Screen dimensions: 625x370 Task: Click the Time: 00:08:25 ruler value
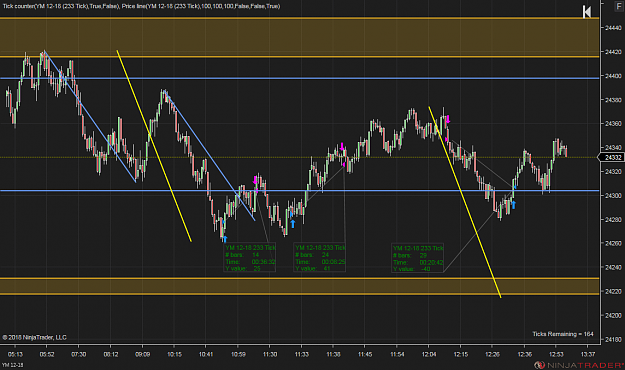(x=320, y=262)
